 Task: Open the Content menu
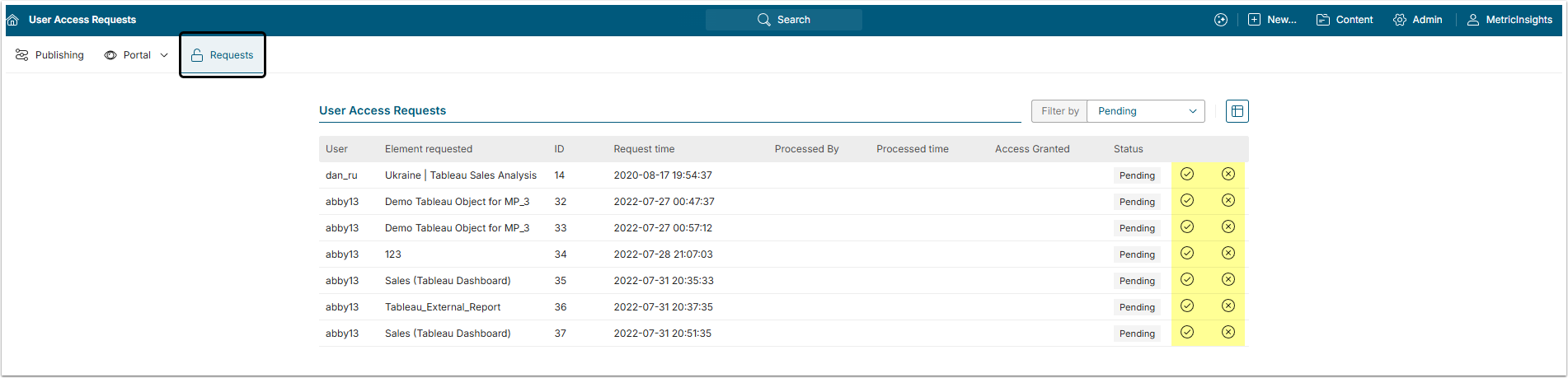1345,20
